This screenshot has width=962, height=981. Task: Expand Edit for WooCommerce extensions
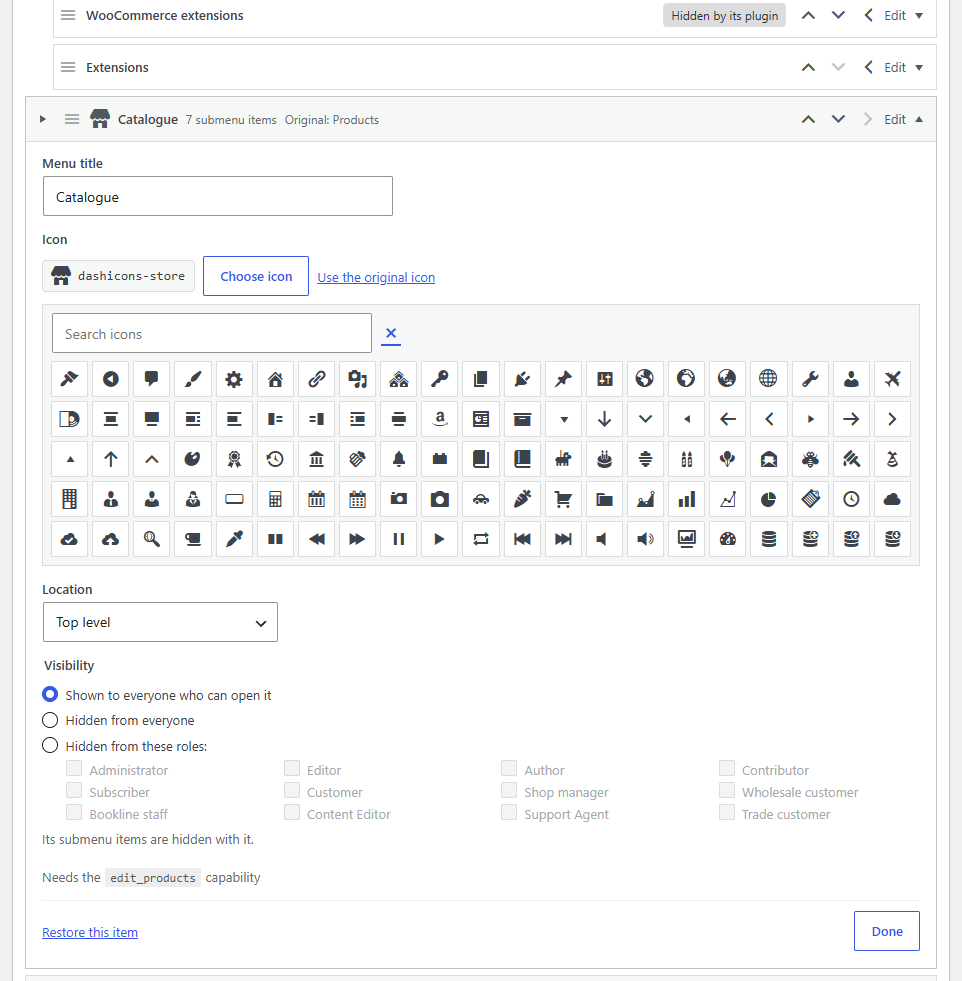coord(903,16)
